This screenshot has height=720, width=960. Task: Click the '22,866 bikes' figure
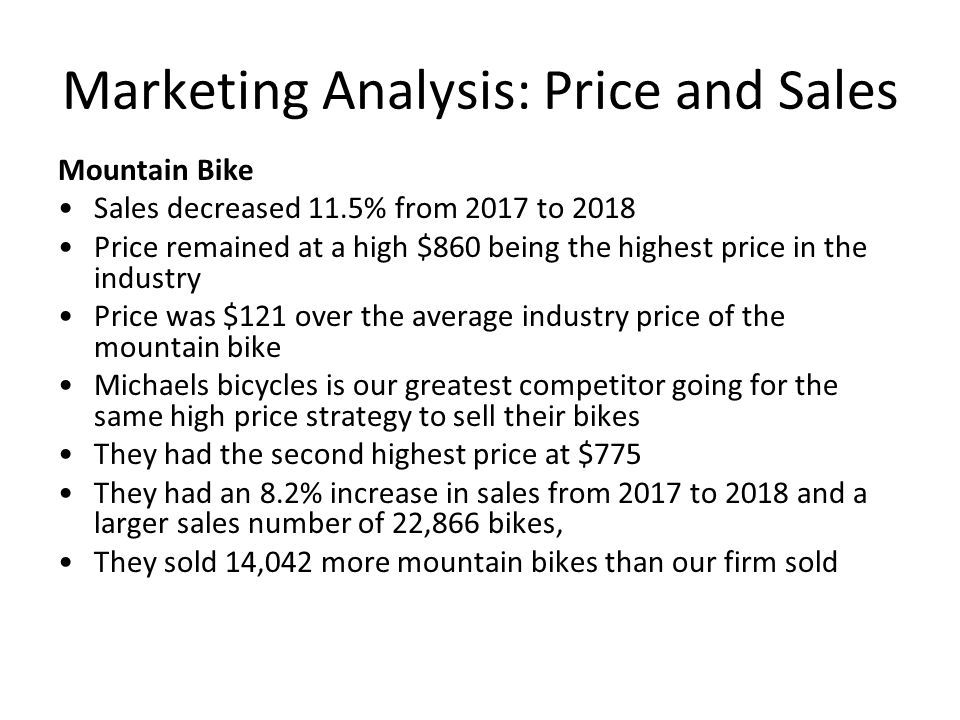tap(474, 523)
